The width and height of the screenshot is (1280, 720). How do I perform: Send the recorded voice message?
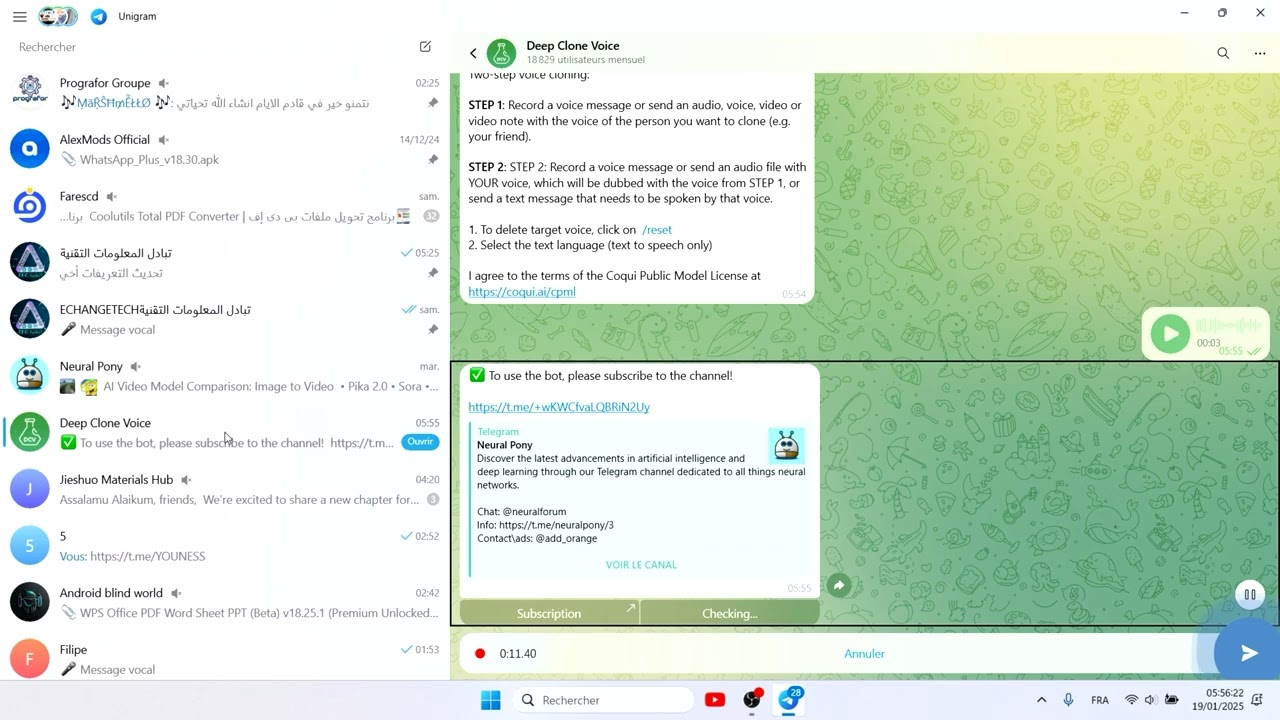(1248, 653)
